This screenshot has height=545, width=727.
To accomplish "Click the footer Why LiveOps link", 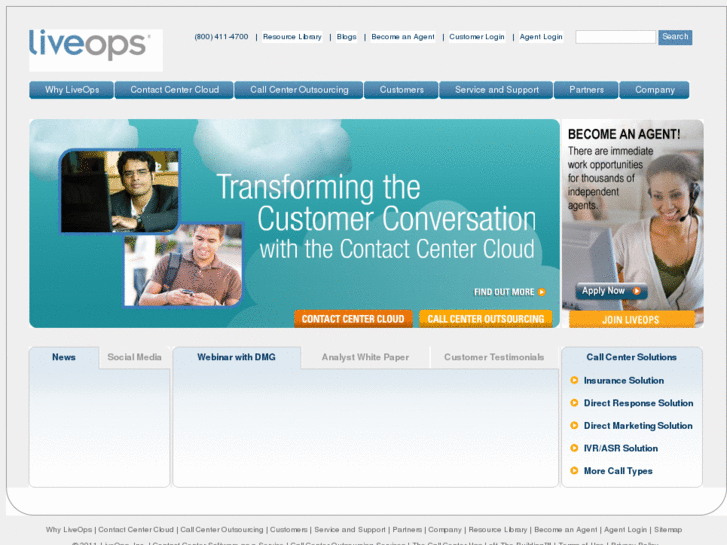I will pyautogui.click(x=69, y=530).
